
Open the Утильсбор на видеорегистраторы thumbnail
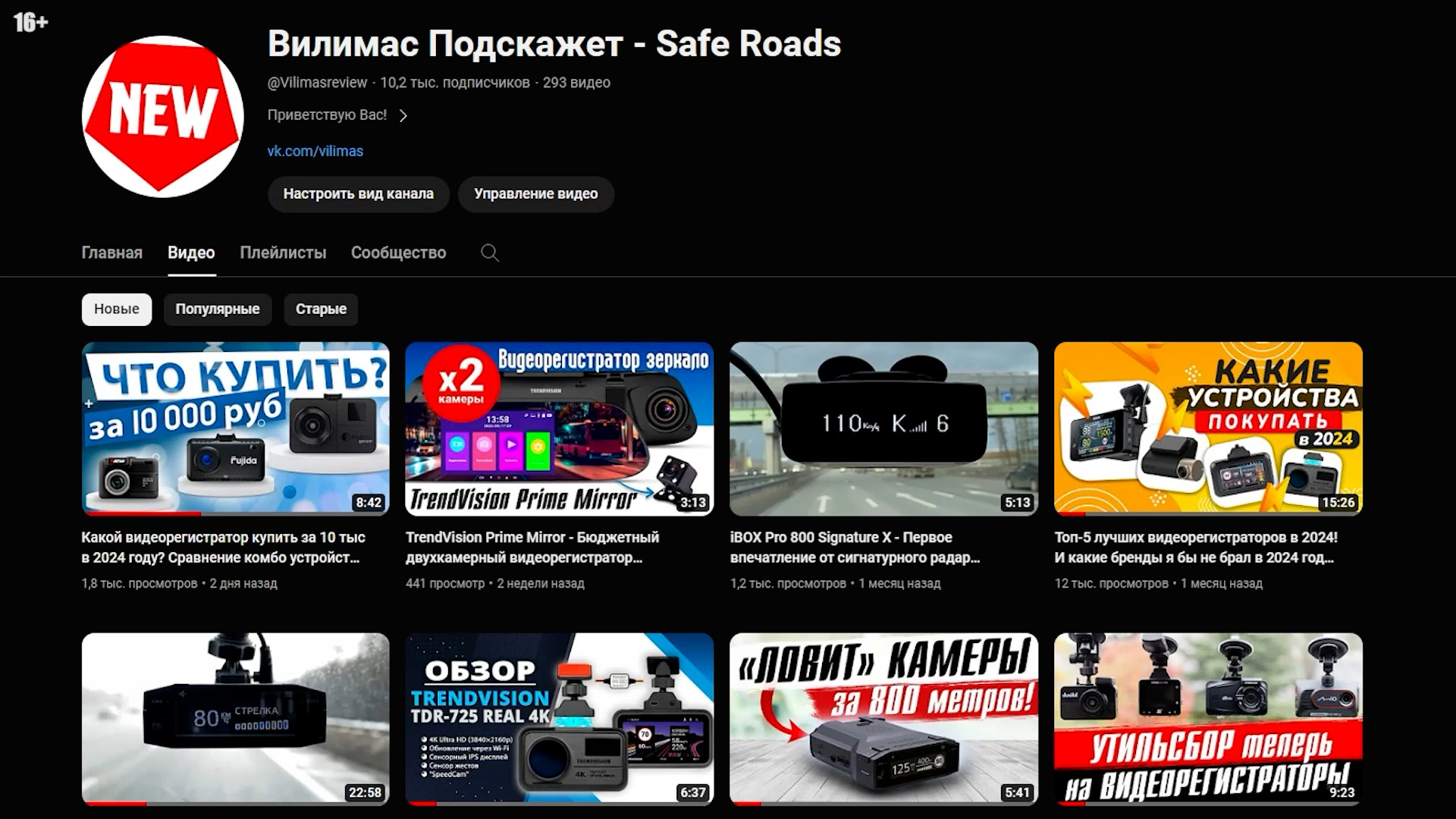click(1208, 719)
